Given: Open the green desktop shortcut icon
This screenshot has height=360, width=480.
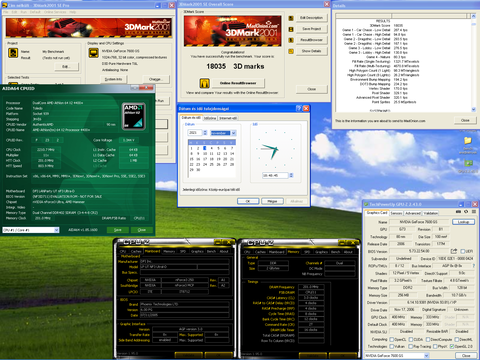Looking at the screenshot, I should pyautogui.click(x=468, y=163).
